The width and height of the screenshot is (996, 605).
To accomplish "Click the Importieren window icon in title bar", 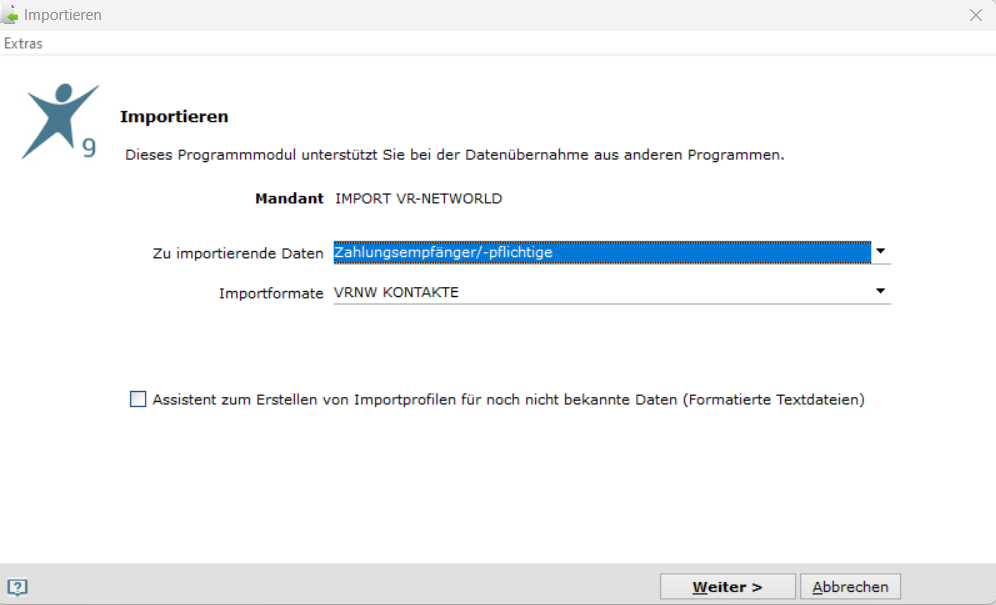I will [9, 14].
